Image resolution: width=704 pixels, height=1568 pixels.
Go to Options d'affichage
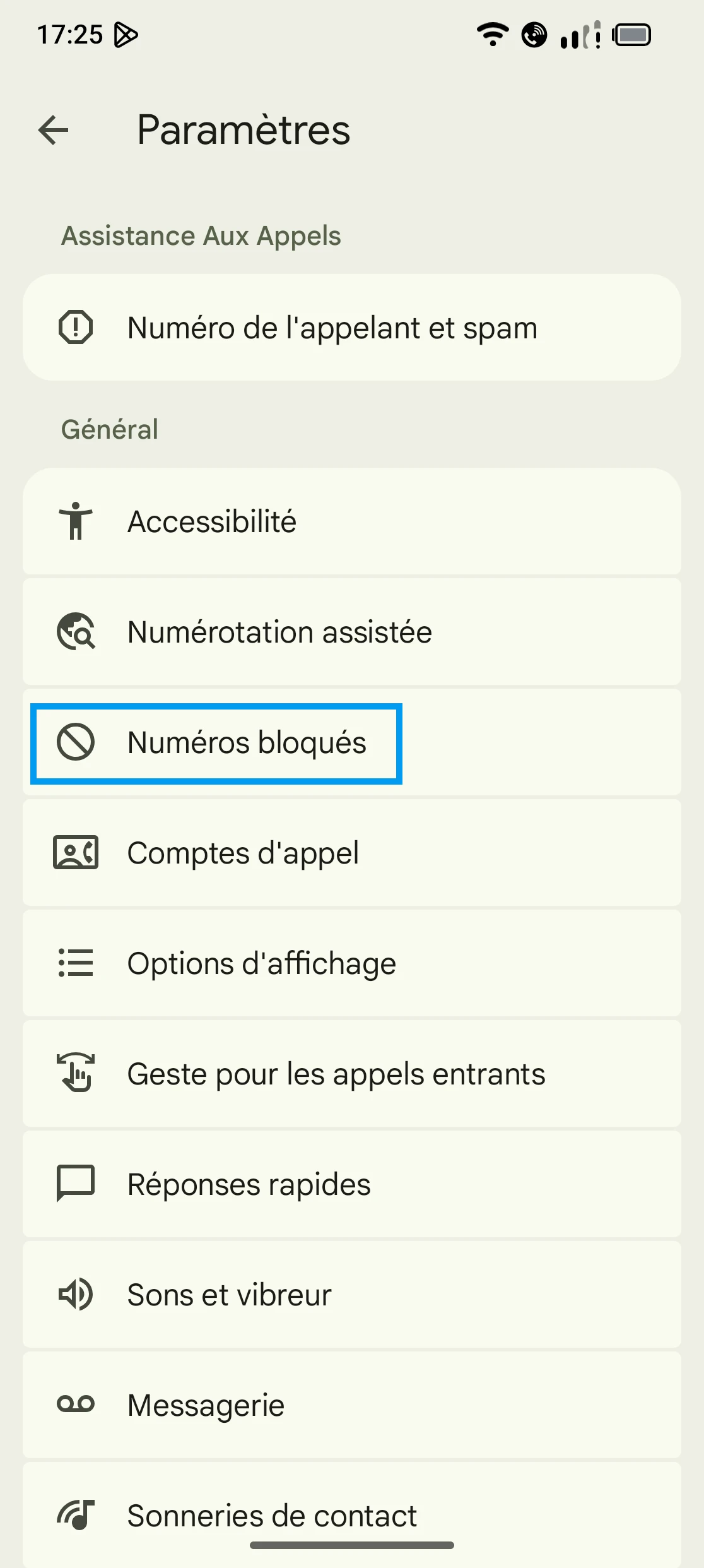(x=262, y=963)
